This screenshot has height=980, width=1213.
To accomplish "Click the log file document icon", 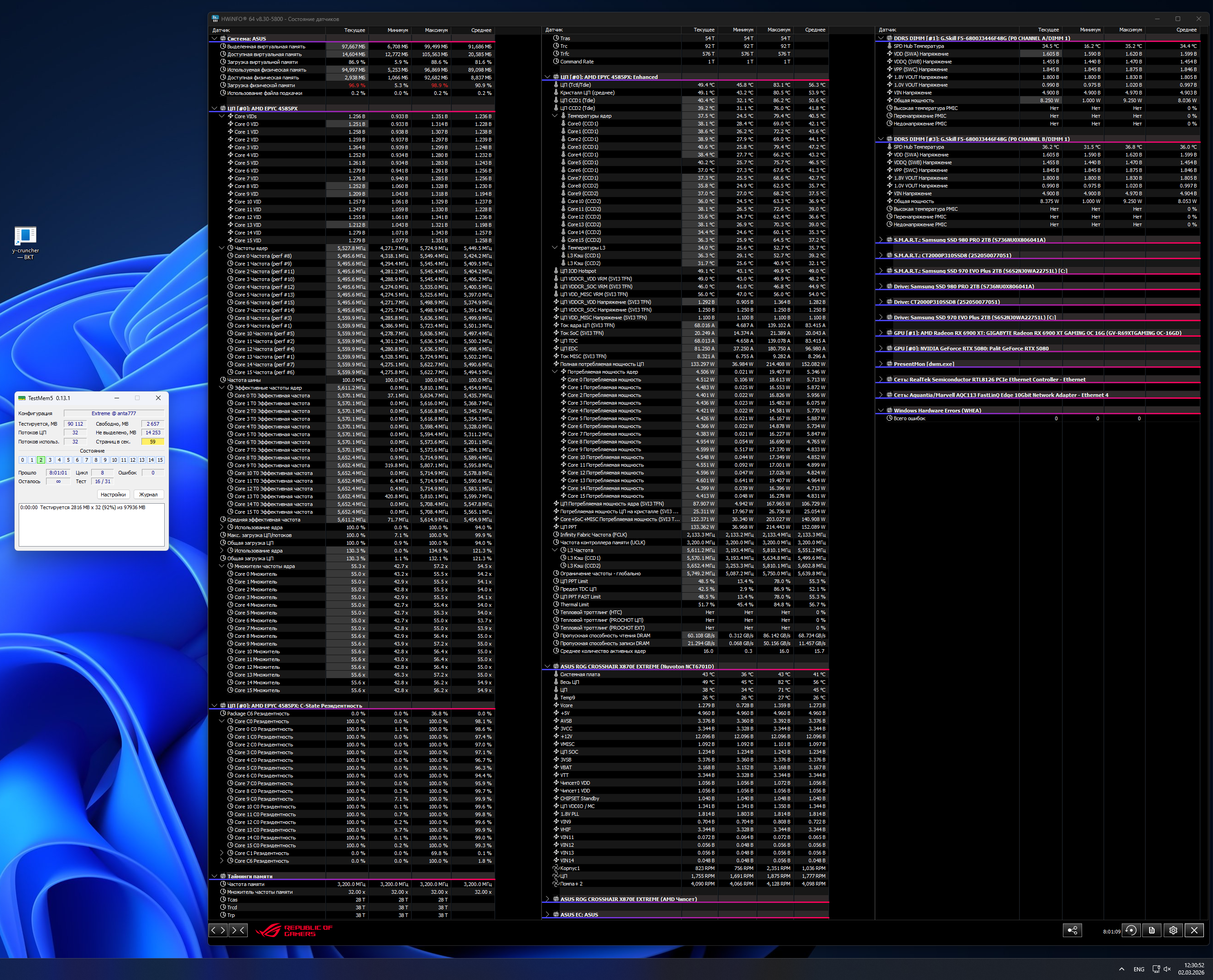I will 1152,930.
